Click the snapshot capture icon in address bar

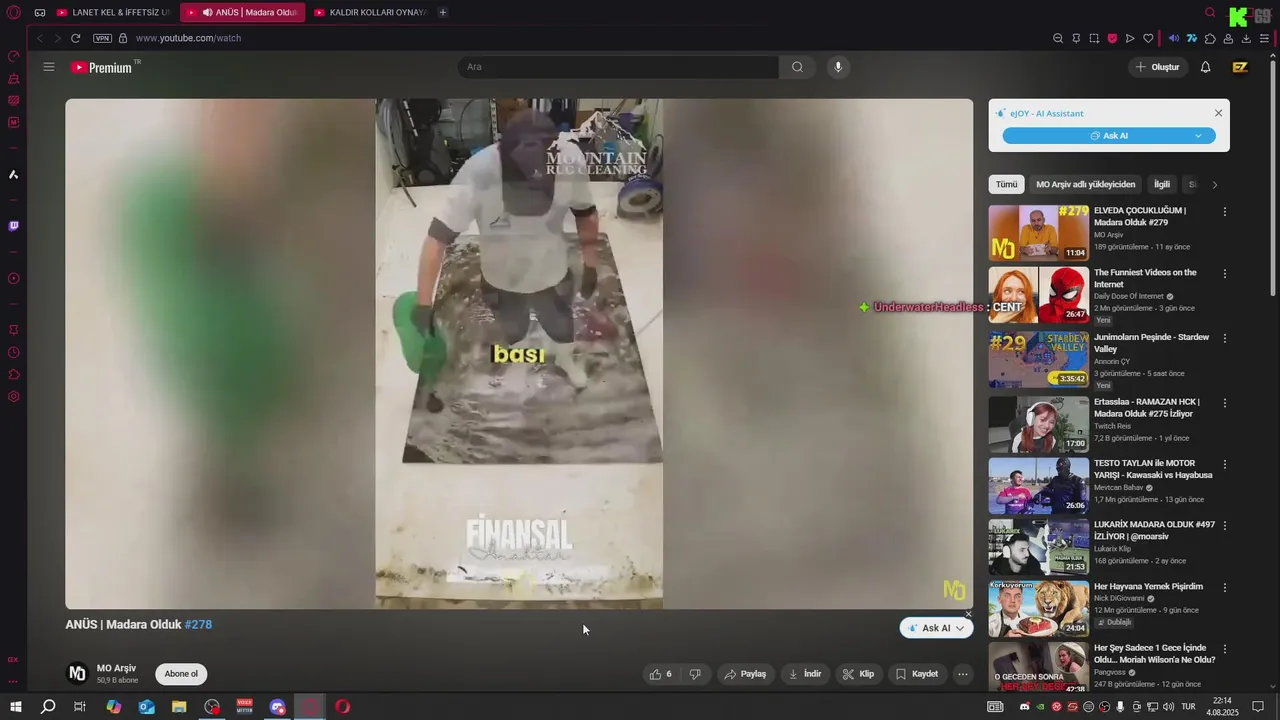click(1094, 38)
